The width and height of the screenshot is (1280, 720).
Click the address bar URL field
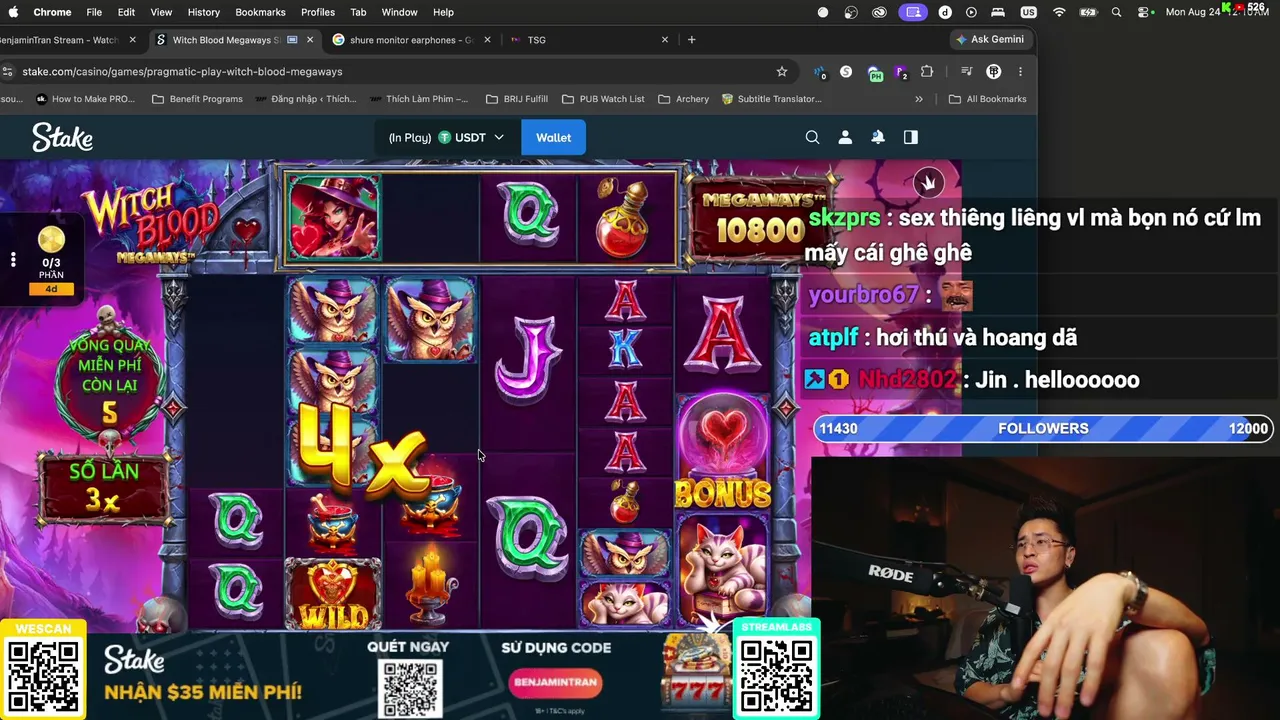pyautogui.click(x=395, y=71)
